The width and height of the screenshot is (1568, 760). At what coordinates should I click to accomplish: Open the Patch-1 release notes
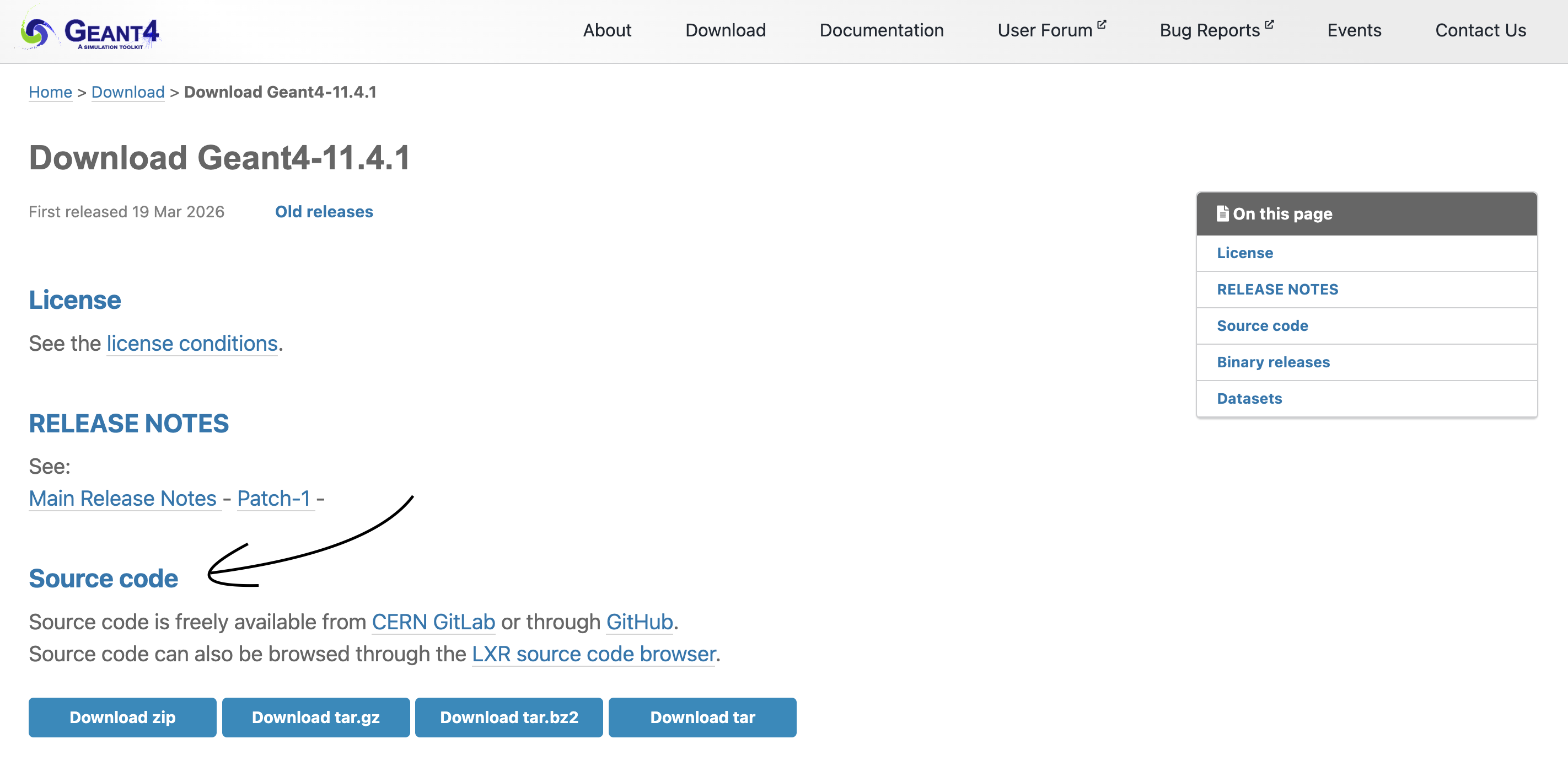[274, 498]
